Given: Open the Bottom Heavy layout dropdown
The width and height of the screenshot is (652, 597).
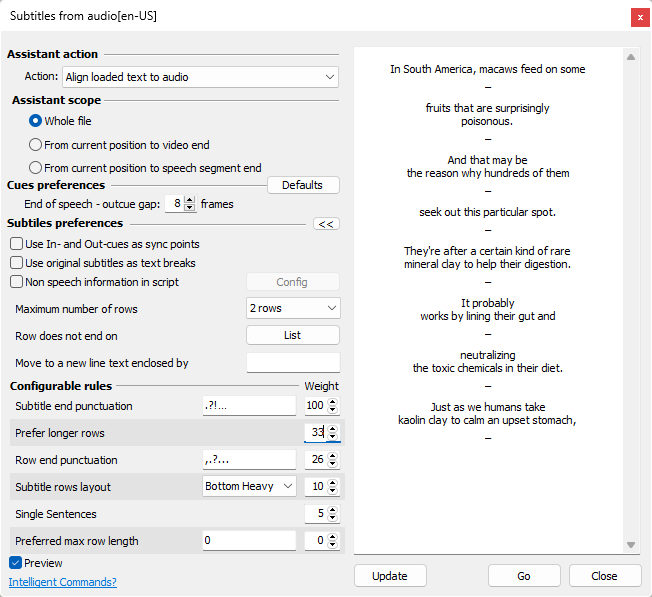Looking at the screenshot, I should click(249, 487).
